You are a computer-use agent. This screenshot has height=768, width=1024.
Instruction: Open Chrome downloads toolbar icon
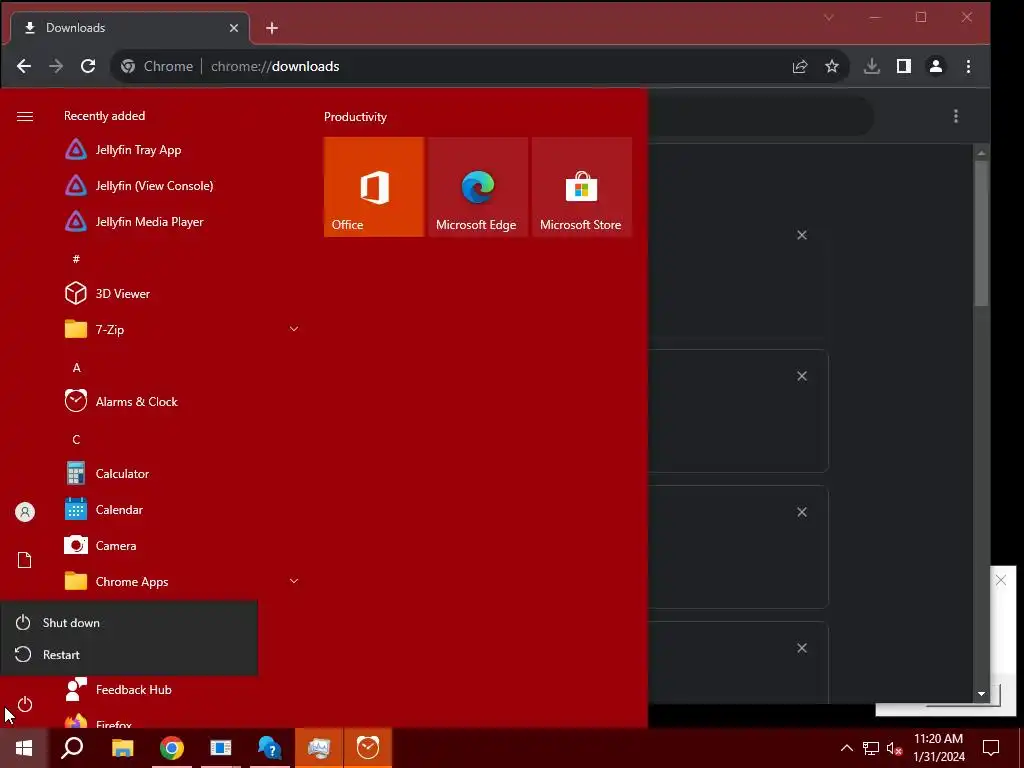coord(872,66)
